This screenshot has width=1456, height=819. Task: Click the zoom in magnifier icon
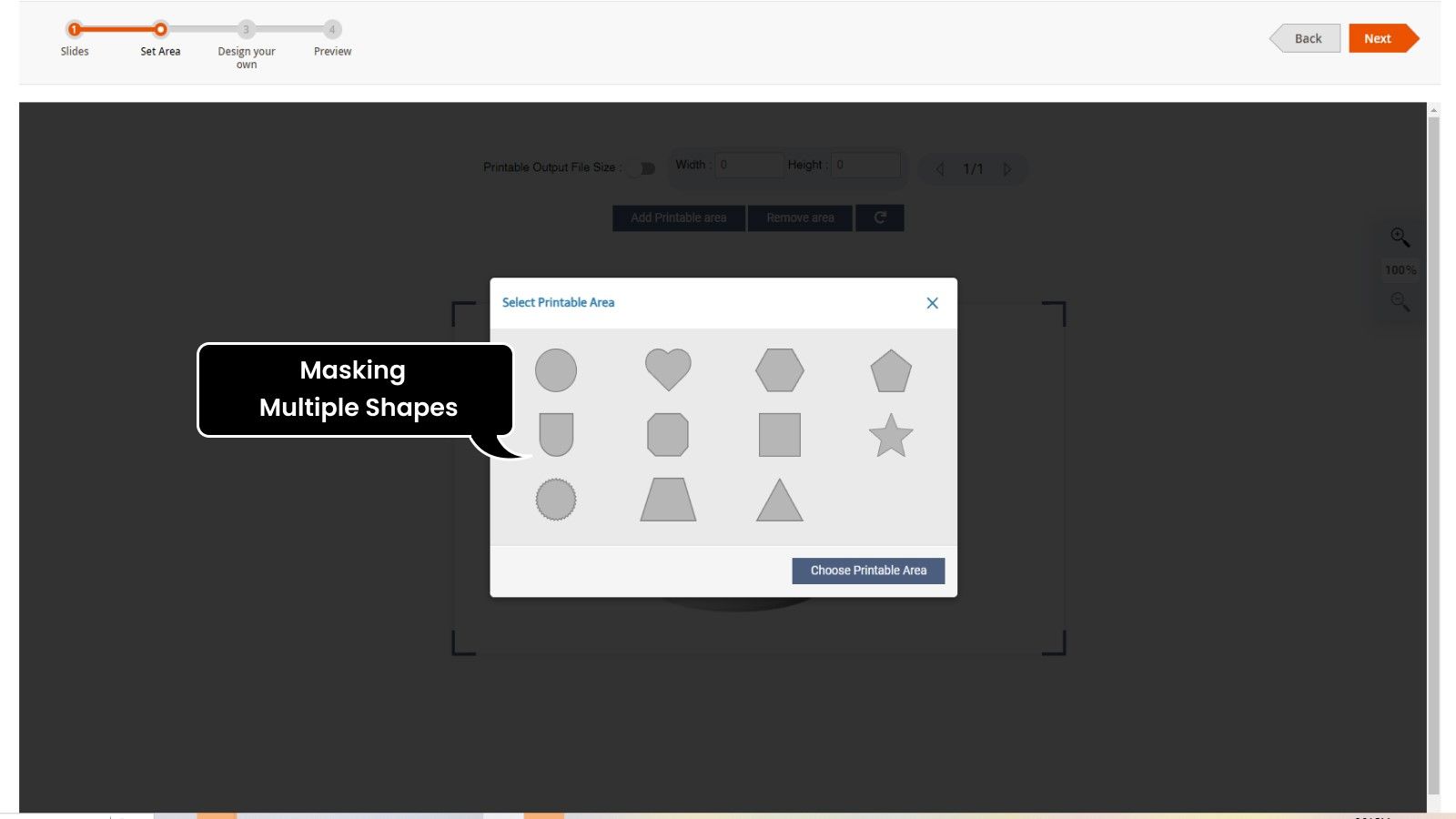click(x=1400, y=238)
